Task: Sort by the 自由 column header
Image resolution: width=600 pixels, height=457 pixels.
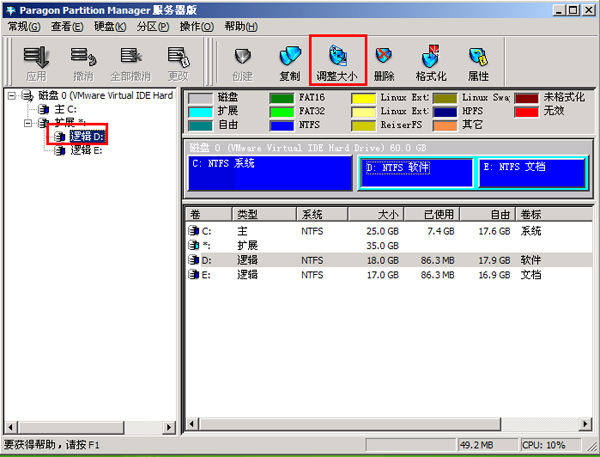Action: [488, 214]
